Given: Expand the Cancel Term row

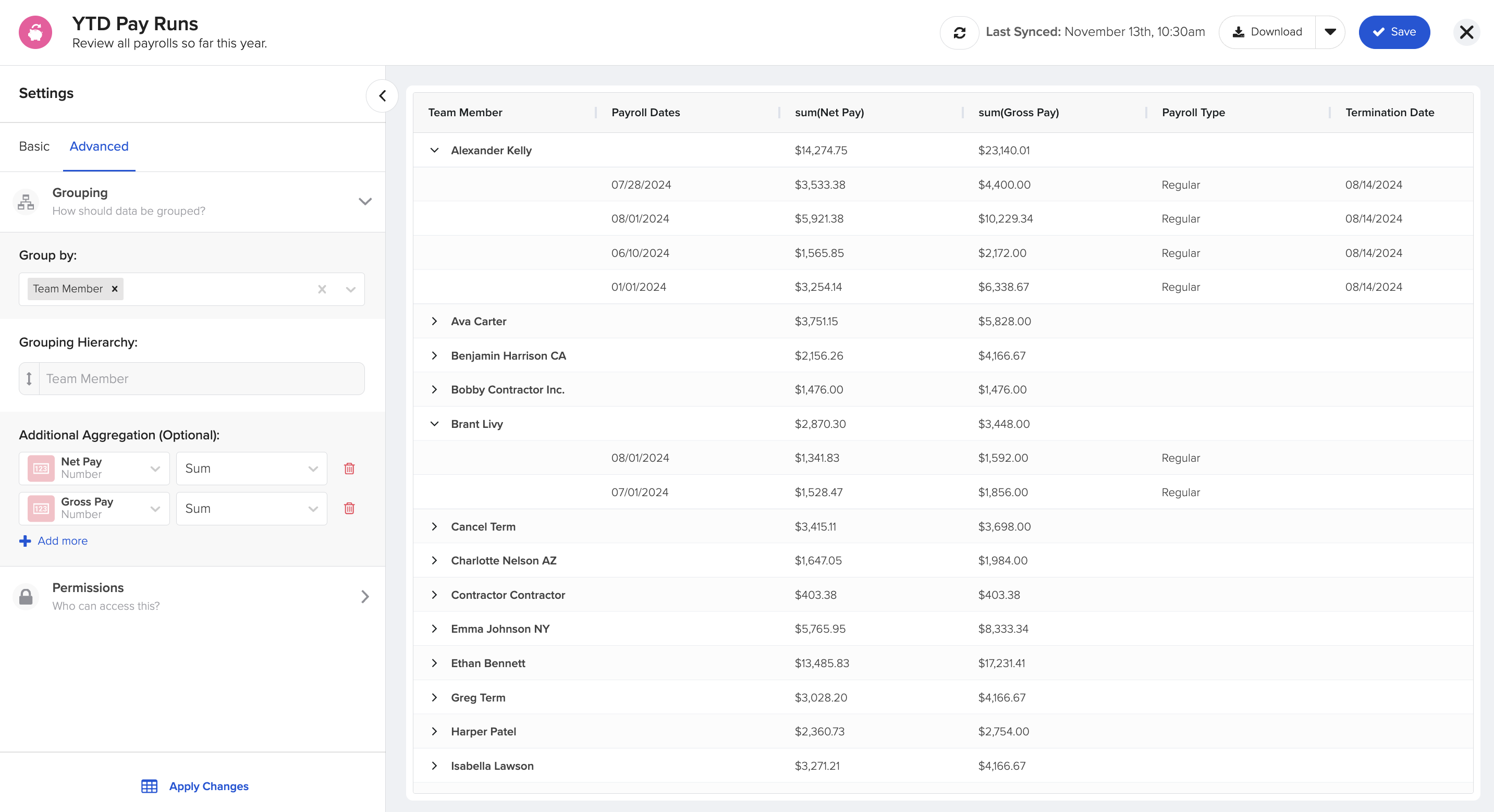Looking at the screenshot, I should [434, 526].
